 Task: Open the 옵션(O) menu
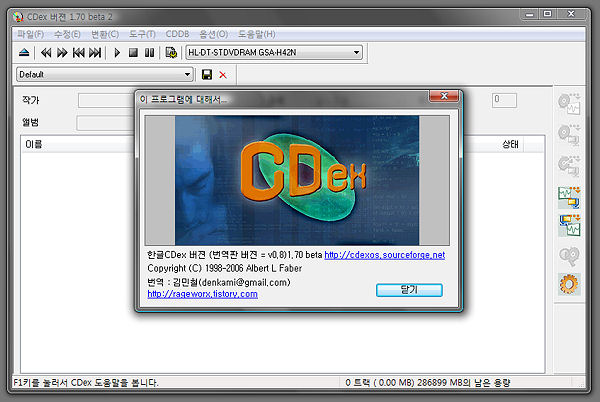pos(213,34)
